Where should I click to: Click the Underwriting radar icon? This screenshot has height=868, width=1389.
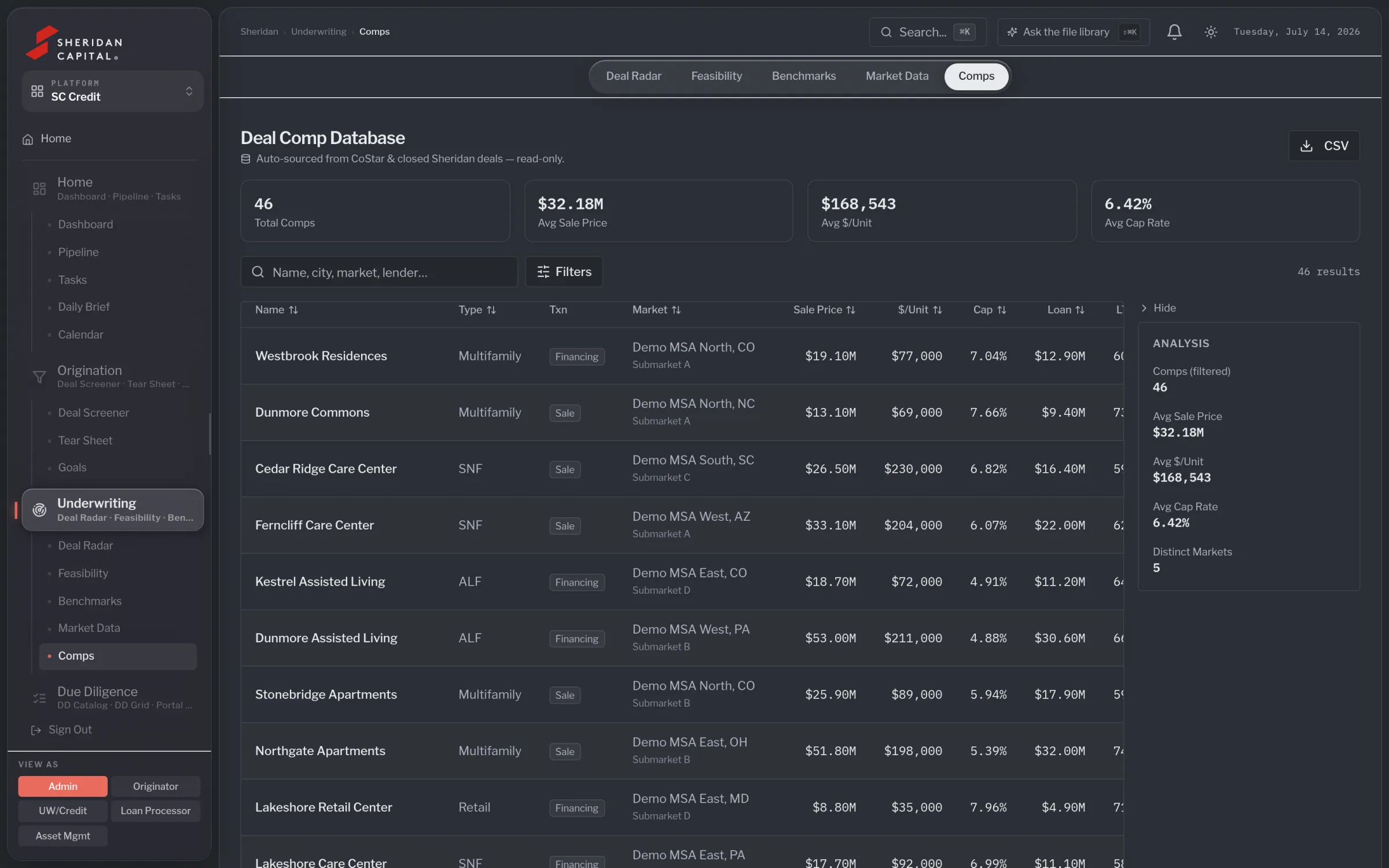39,510
